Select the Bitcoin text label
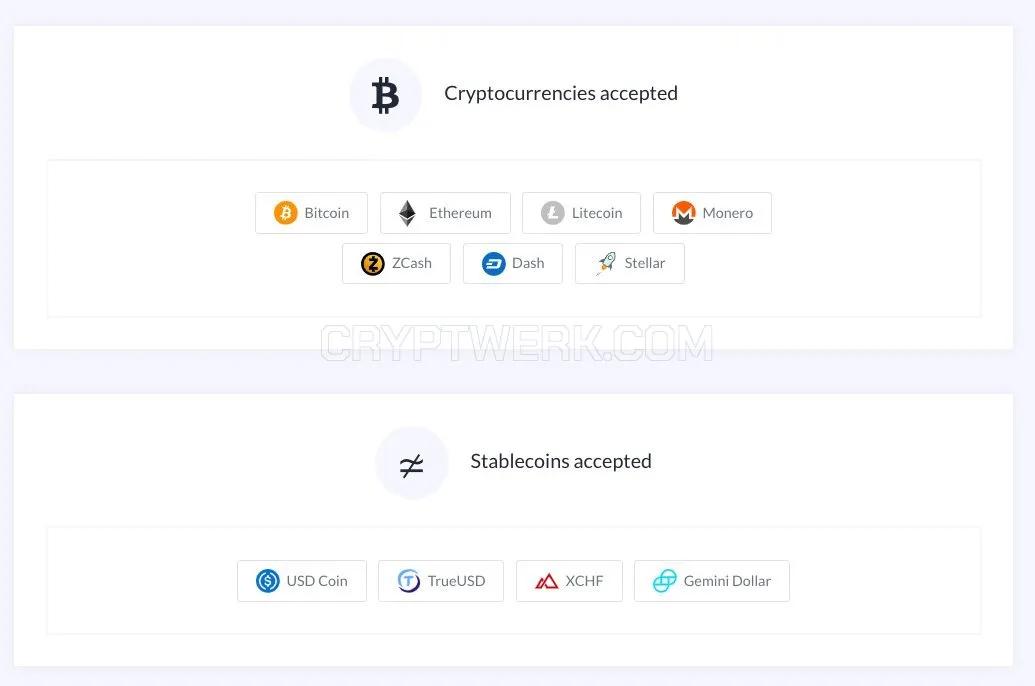Viewport: 1035px width, 686px height. tap(327, 213)
